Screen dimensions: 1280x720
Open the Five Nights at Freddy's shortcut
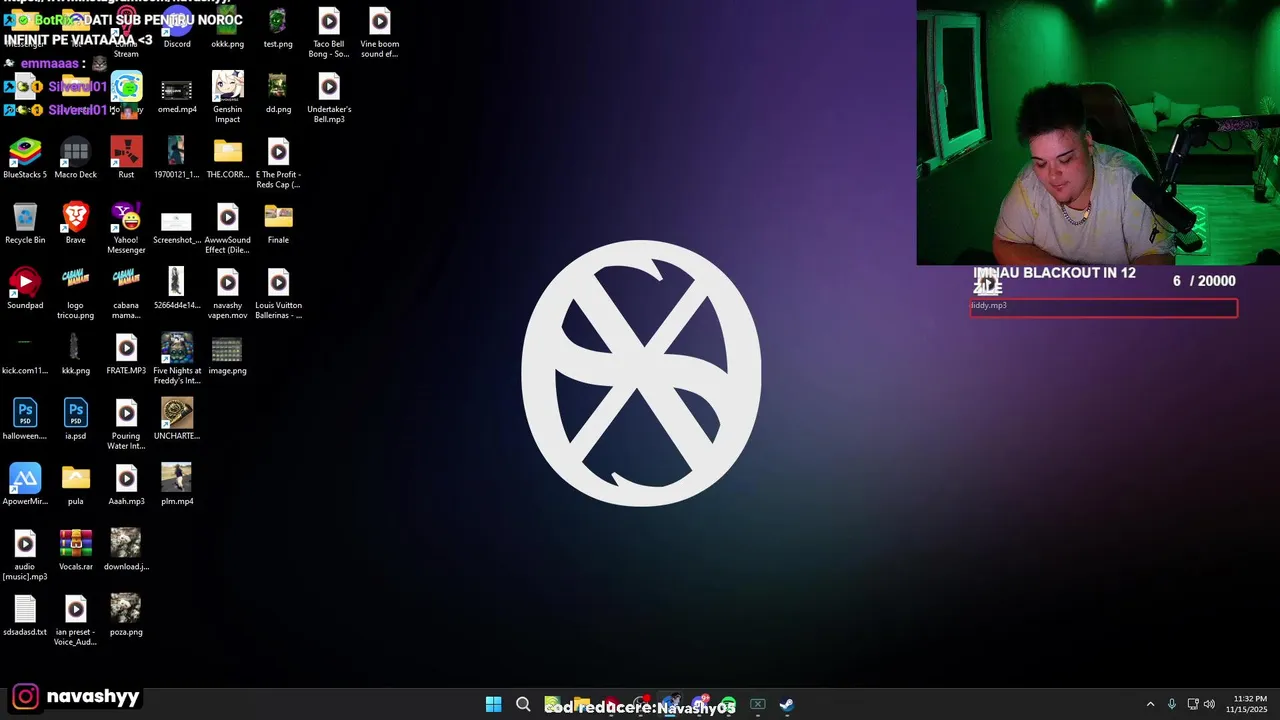[177, 358]
